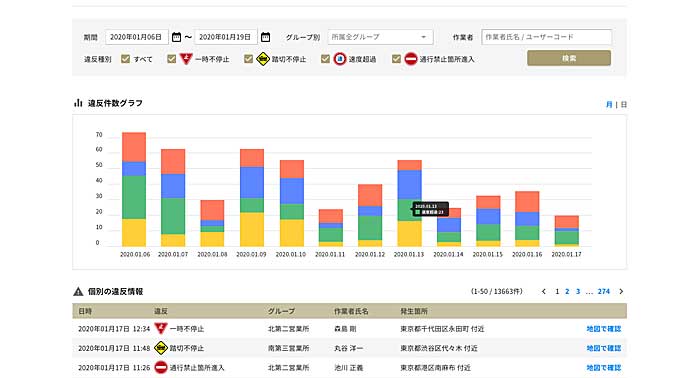
Task: Click the 2020.01.11 axis label
Action: [x=330, y=254]
